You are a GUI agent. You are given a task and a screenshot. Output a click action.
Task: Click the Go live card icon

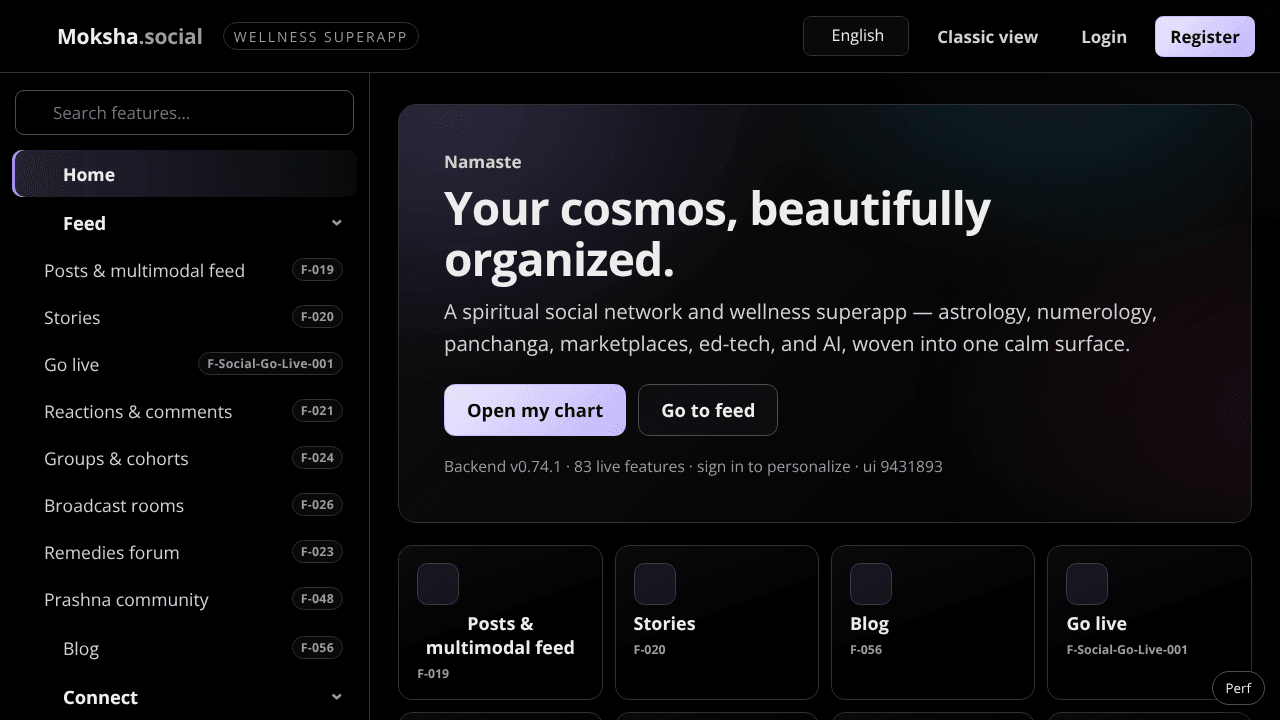point(1087,584)
